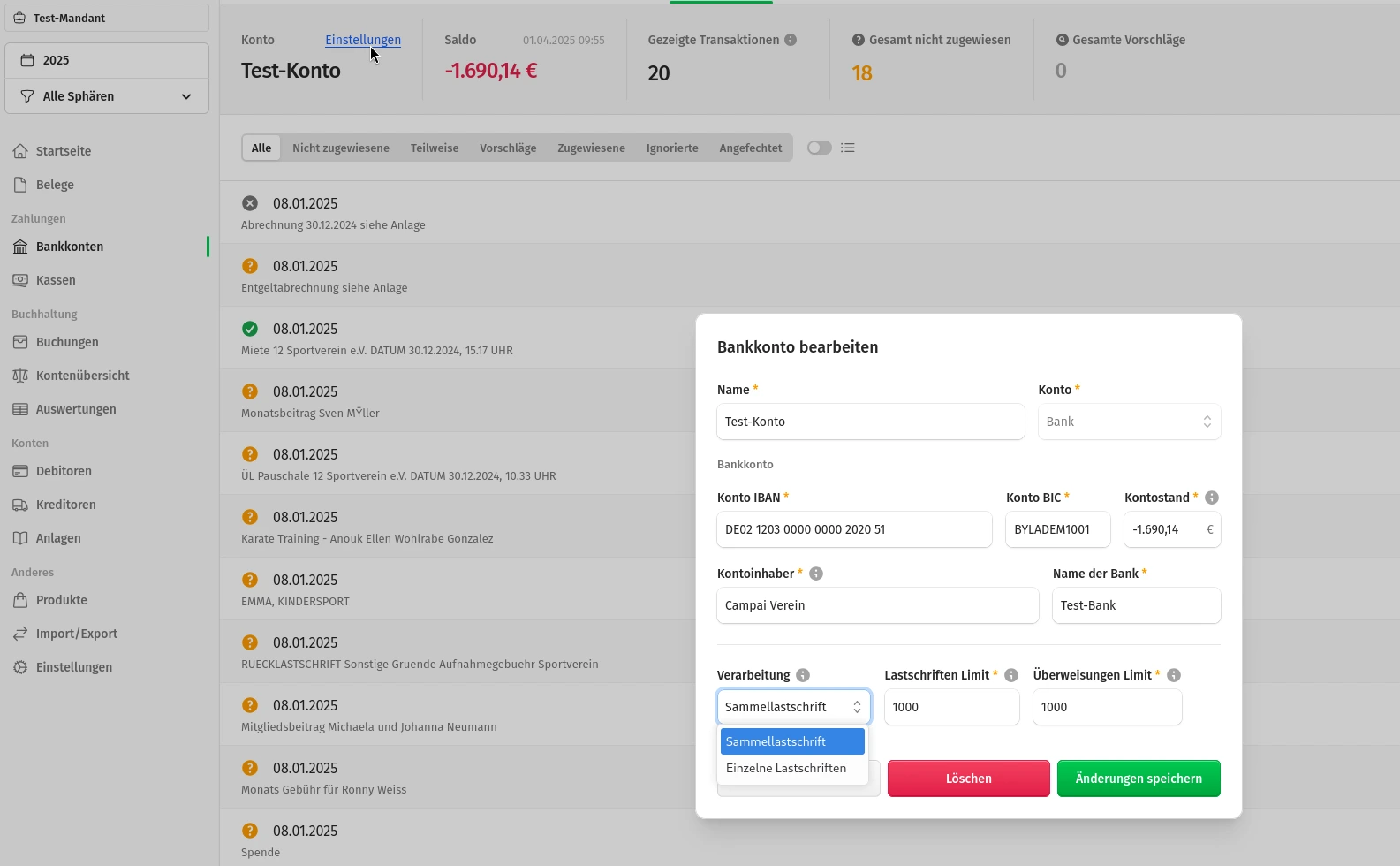The image size is (1400, 866).
Task: Click info icon next to Gezeigte Transaktionen
Action: tap(791, 40)
